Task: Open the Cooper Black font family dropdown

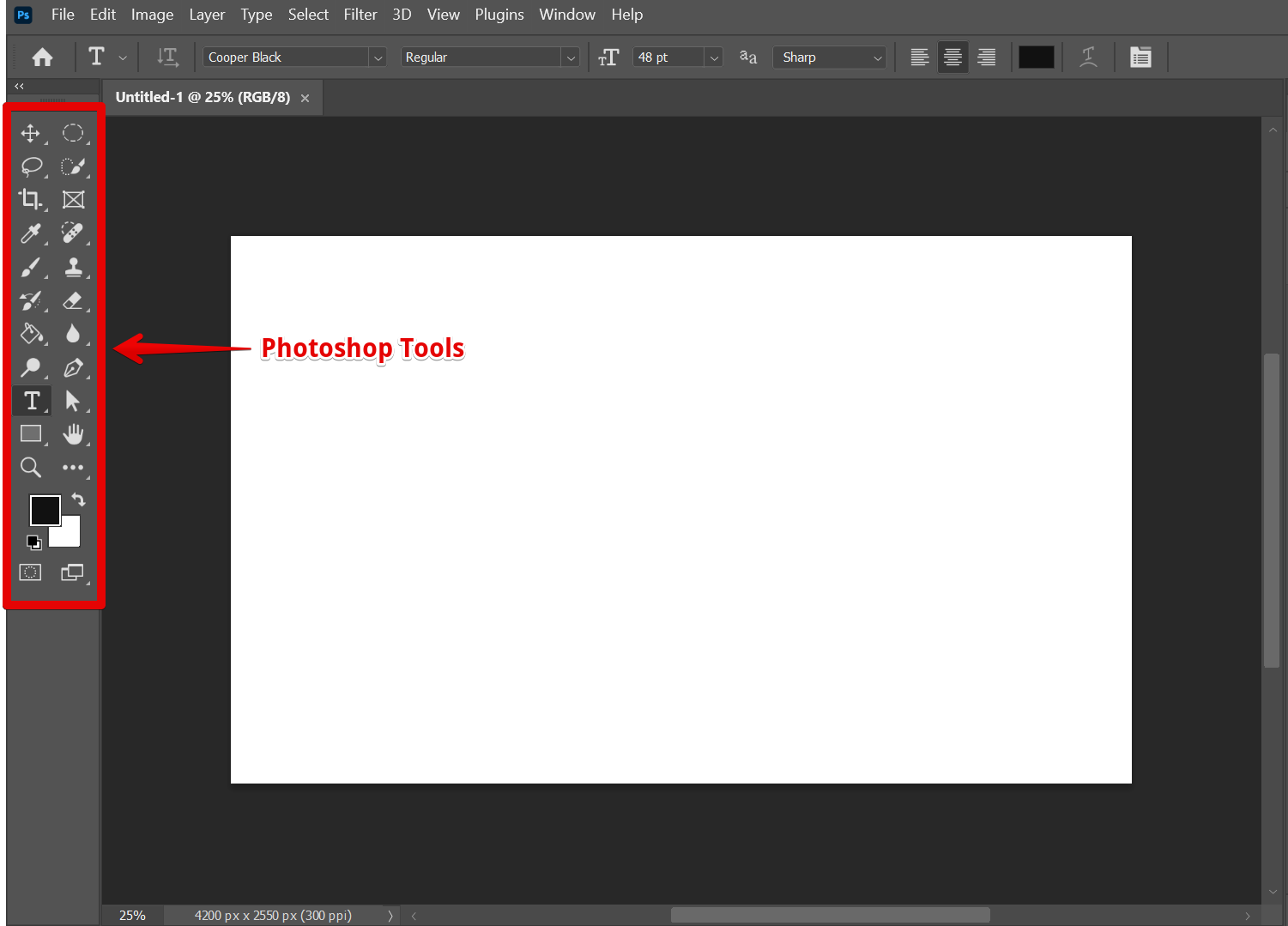Action: coord(378,57)
